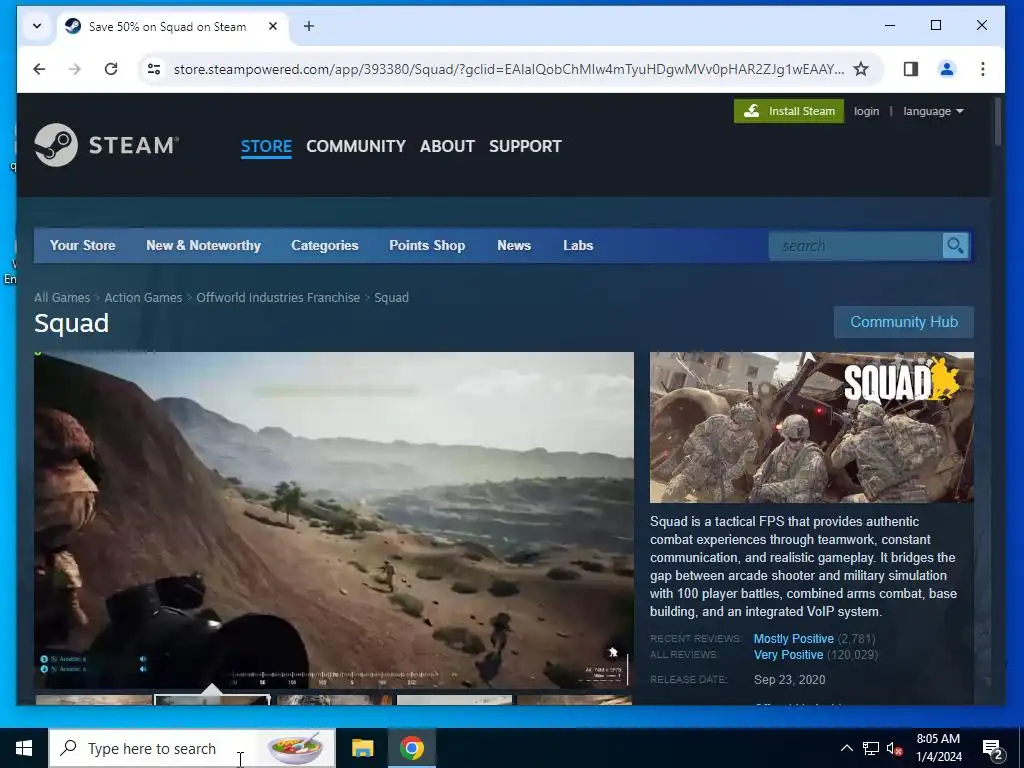The width and height of the screenshot is (1024, 768).
Task: Click the store search magnifier icon
Action: point(955,246)
